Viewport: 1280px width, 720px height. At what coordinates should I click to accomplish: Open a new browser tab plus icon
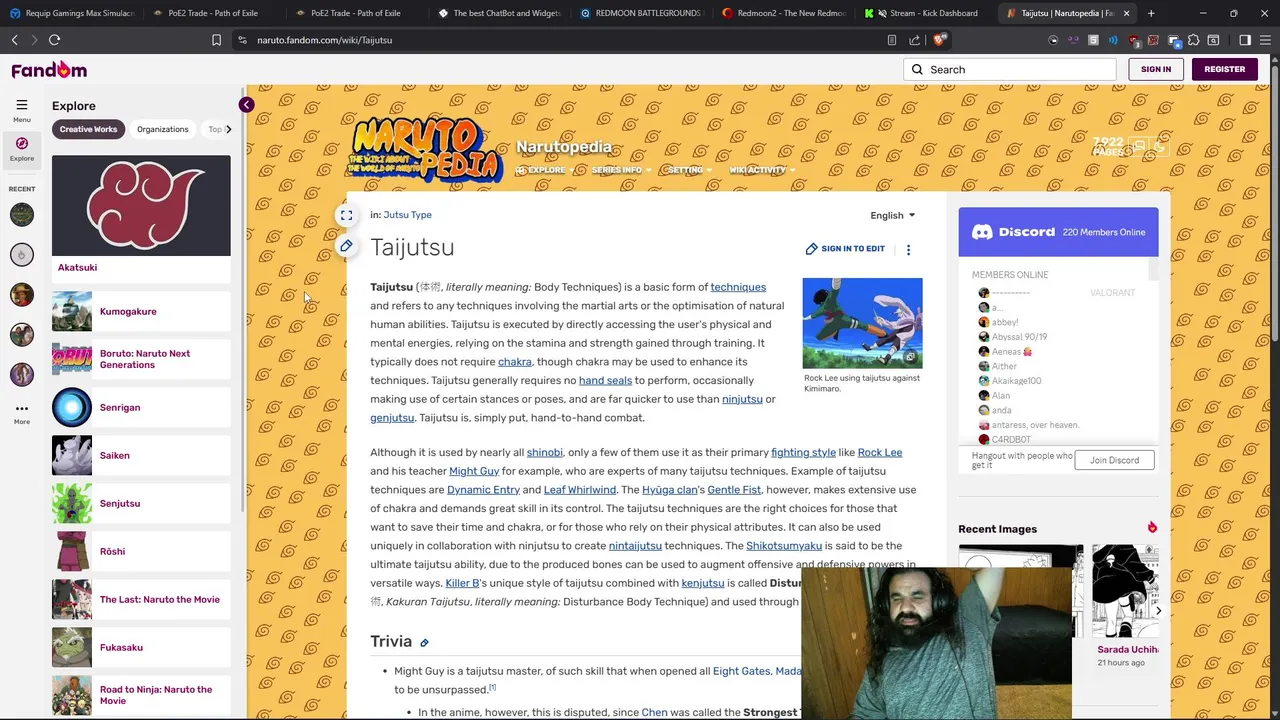coord(1151,13)
